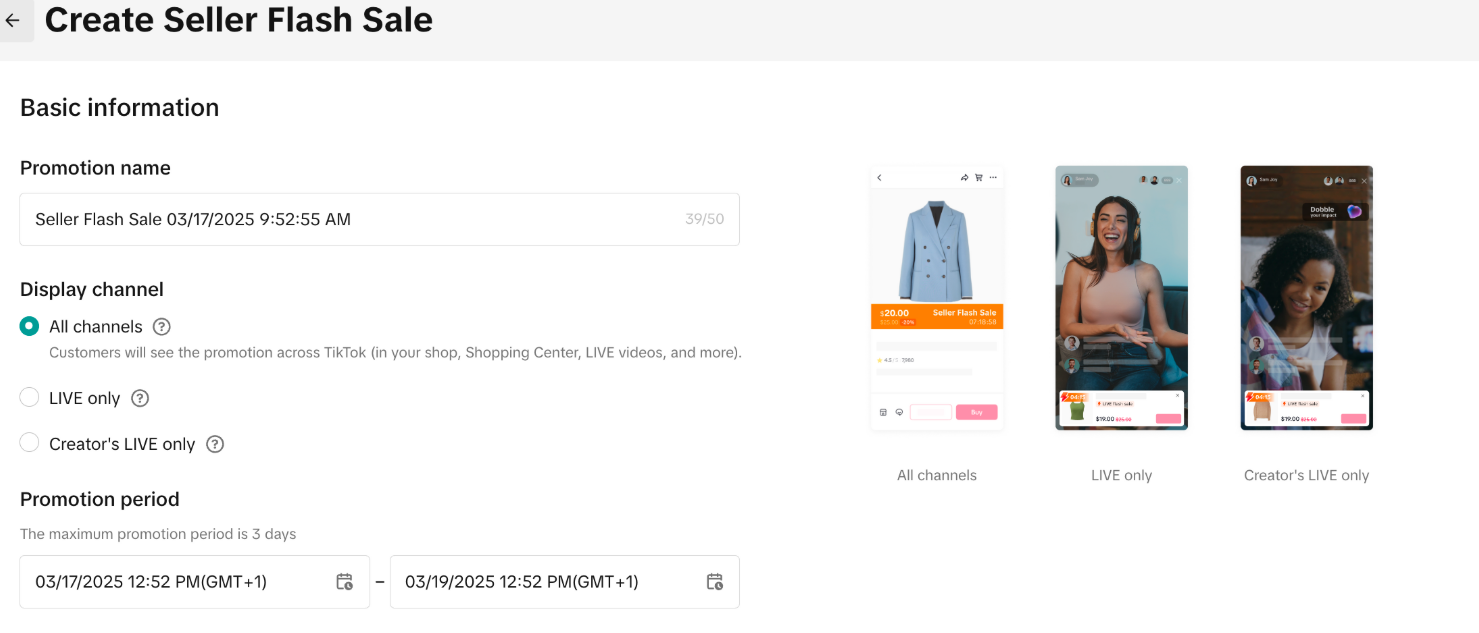Select the All channels radio button

[x=30, y=327]
